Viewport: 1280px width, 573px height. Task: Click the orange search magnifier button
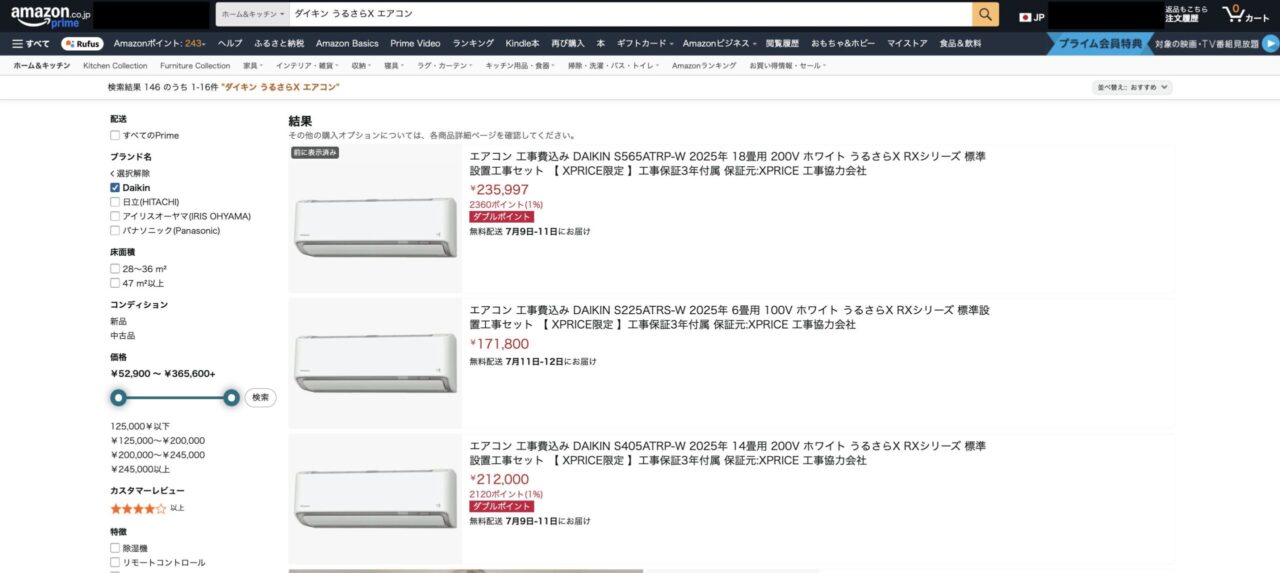coord(986,14)
